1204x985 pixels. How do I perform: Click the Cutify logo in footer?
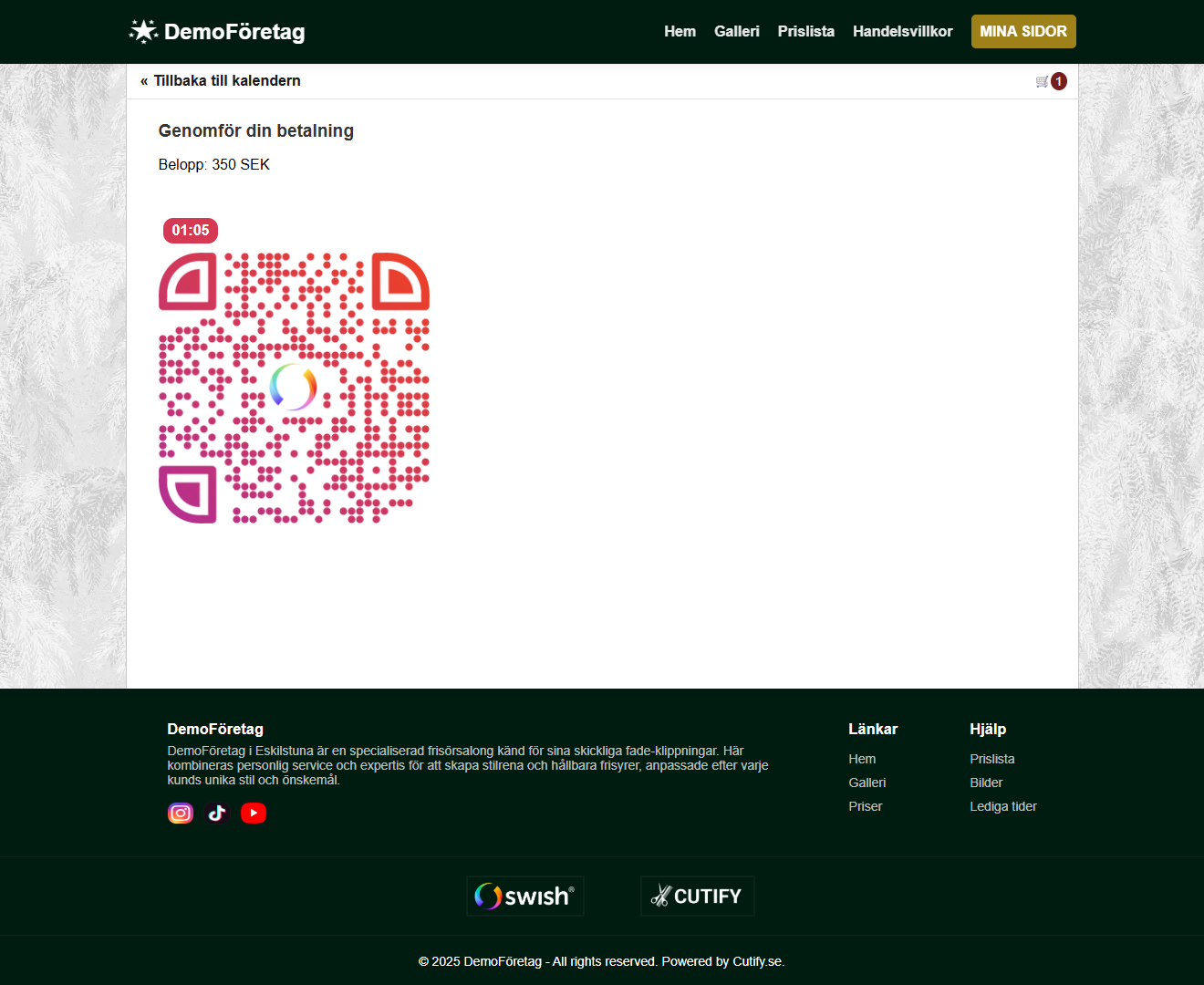point(698,896)
